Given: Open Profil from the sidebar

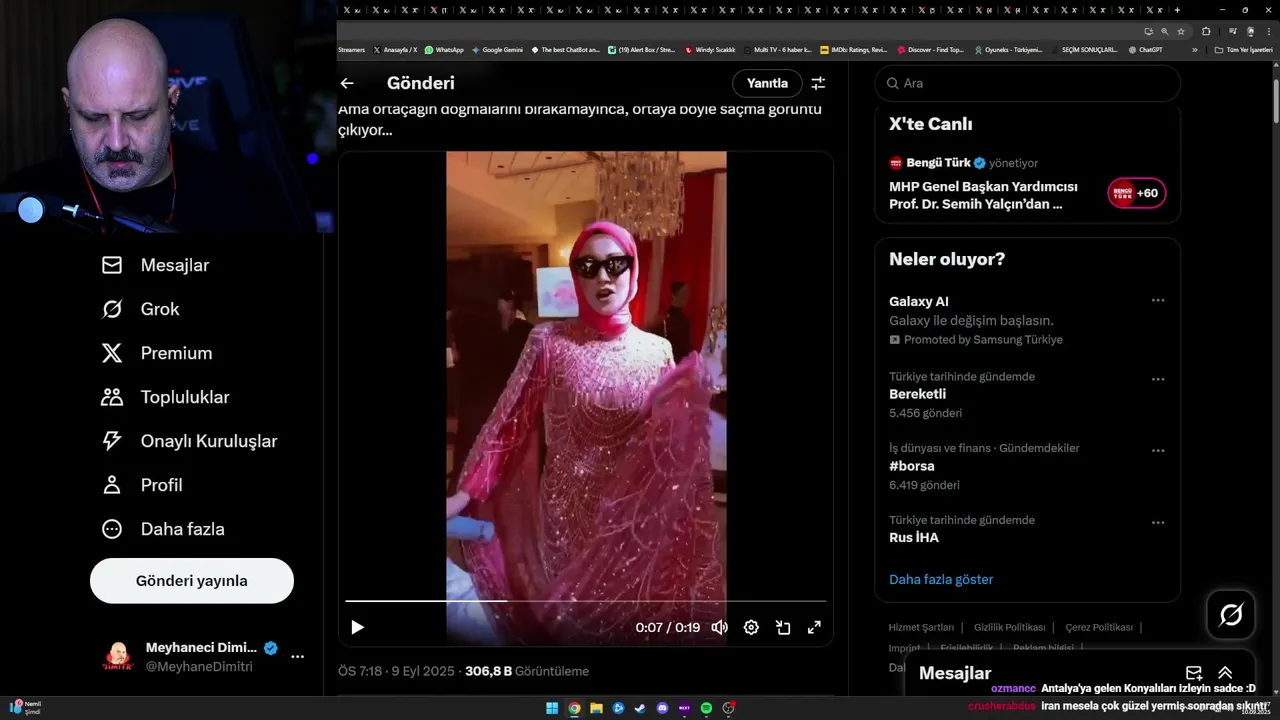Looking at the screenshot, I should pyautogui.click(x=141, y=485).
